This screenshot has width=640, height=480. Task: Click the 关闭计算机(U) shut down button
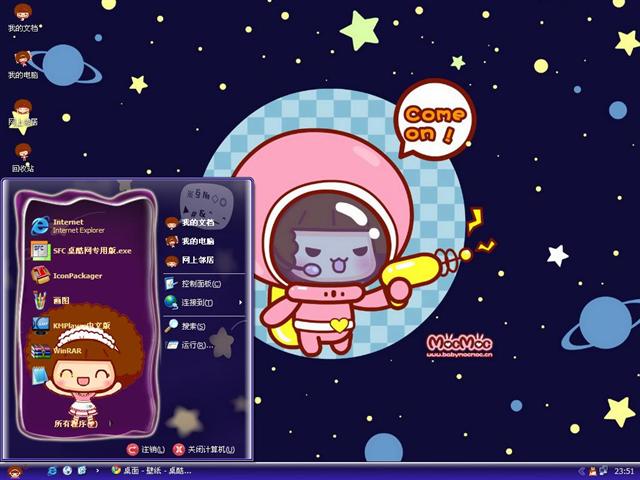pyautogui.click(x=203, y=449)
